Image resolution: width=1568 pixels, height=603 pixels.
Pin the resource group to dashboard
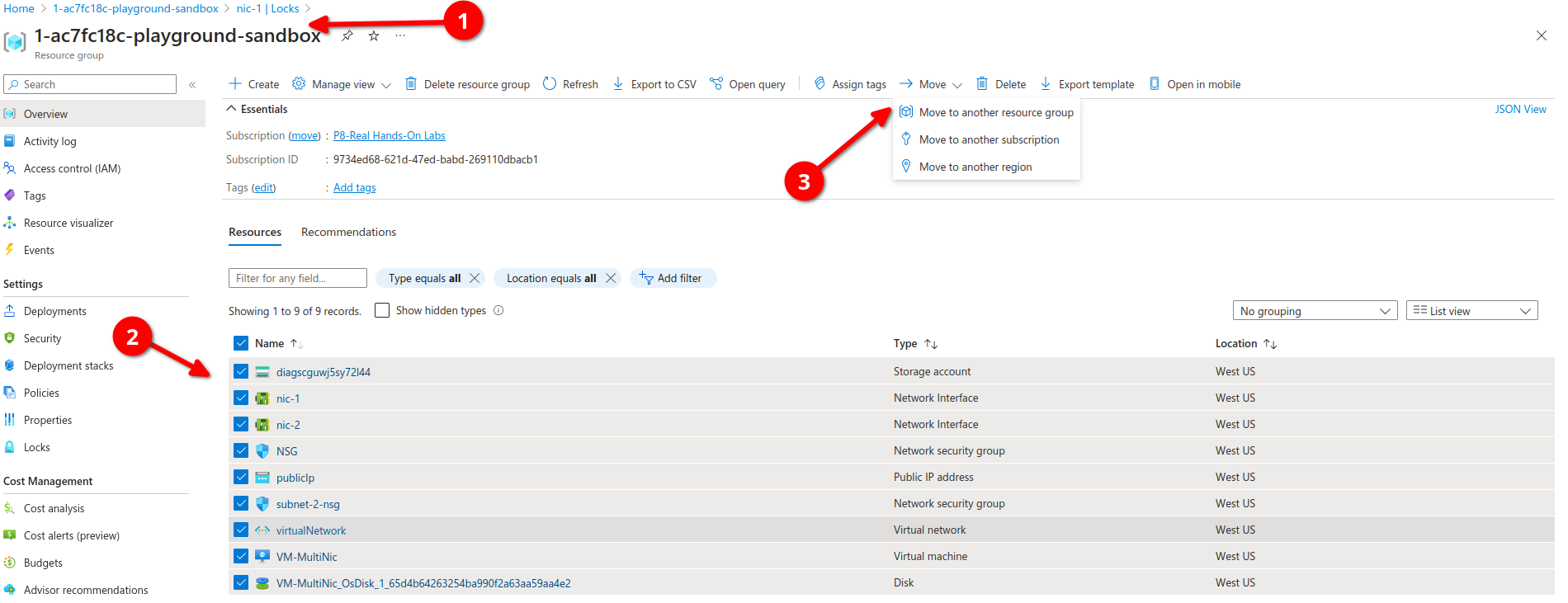coord(347,35)
